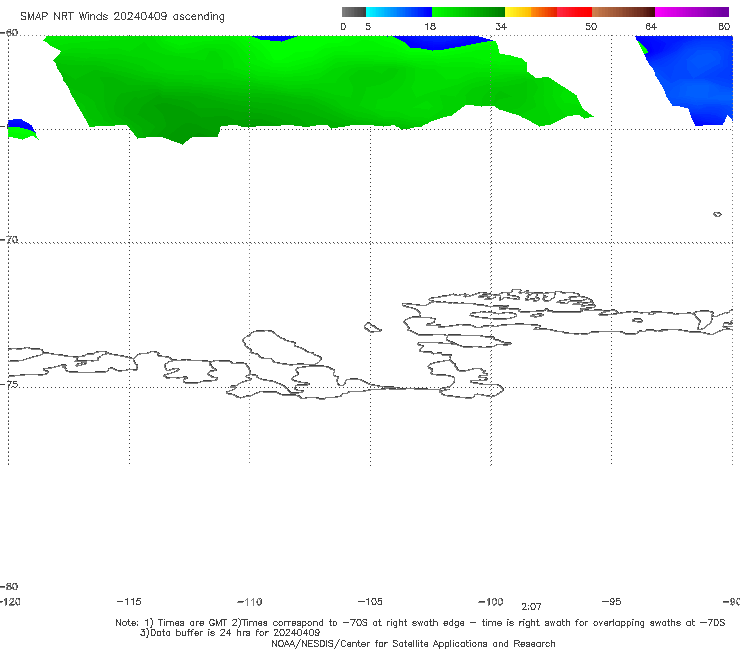The height and width of the screenshot is (650, 740).
Task: Click the tiny island outline near -105 longitude
Action: [372, 327]
